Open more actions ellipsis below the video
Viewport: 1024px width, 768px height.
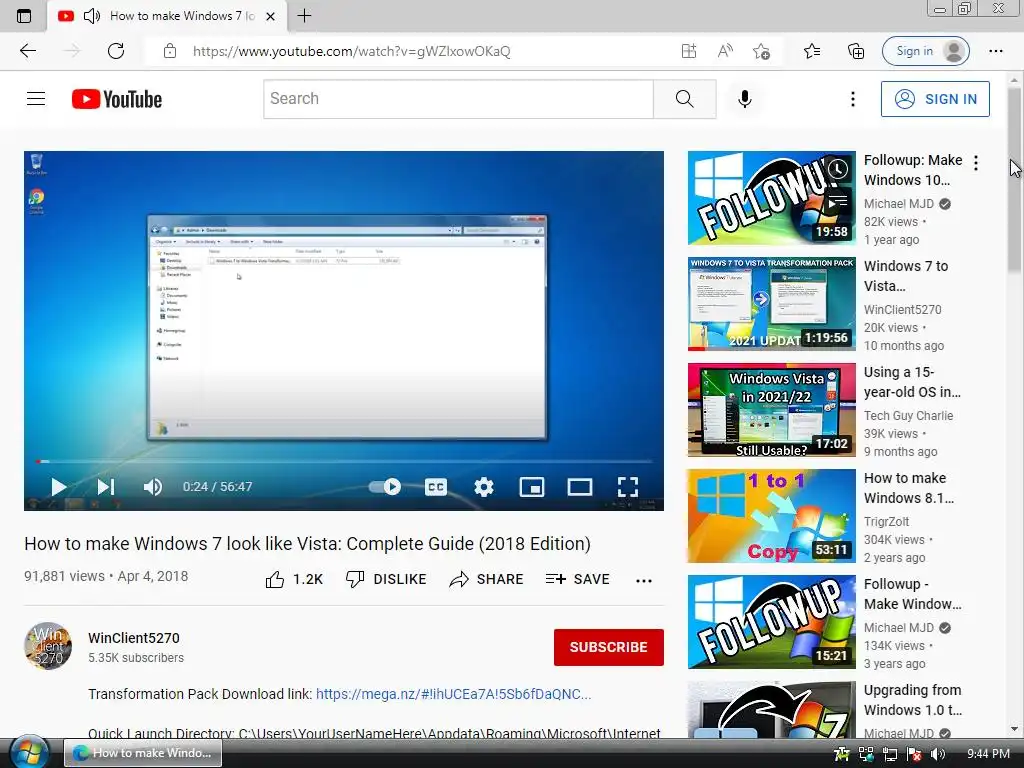[644, 580]
